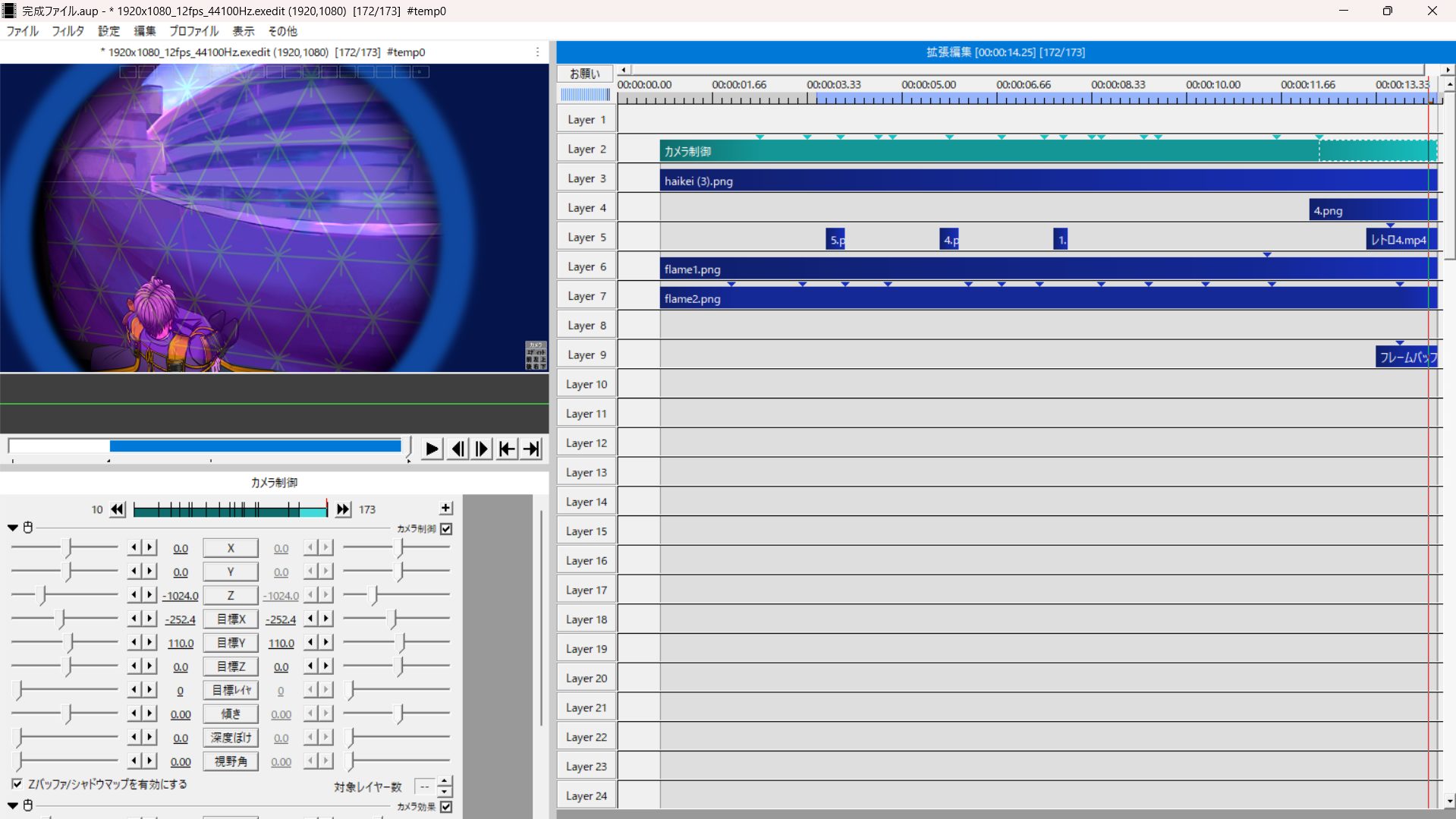Image resolution: width=1456 pixels, height=819 pixels.
Task: Step back one frame
Action: 458,449
